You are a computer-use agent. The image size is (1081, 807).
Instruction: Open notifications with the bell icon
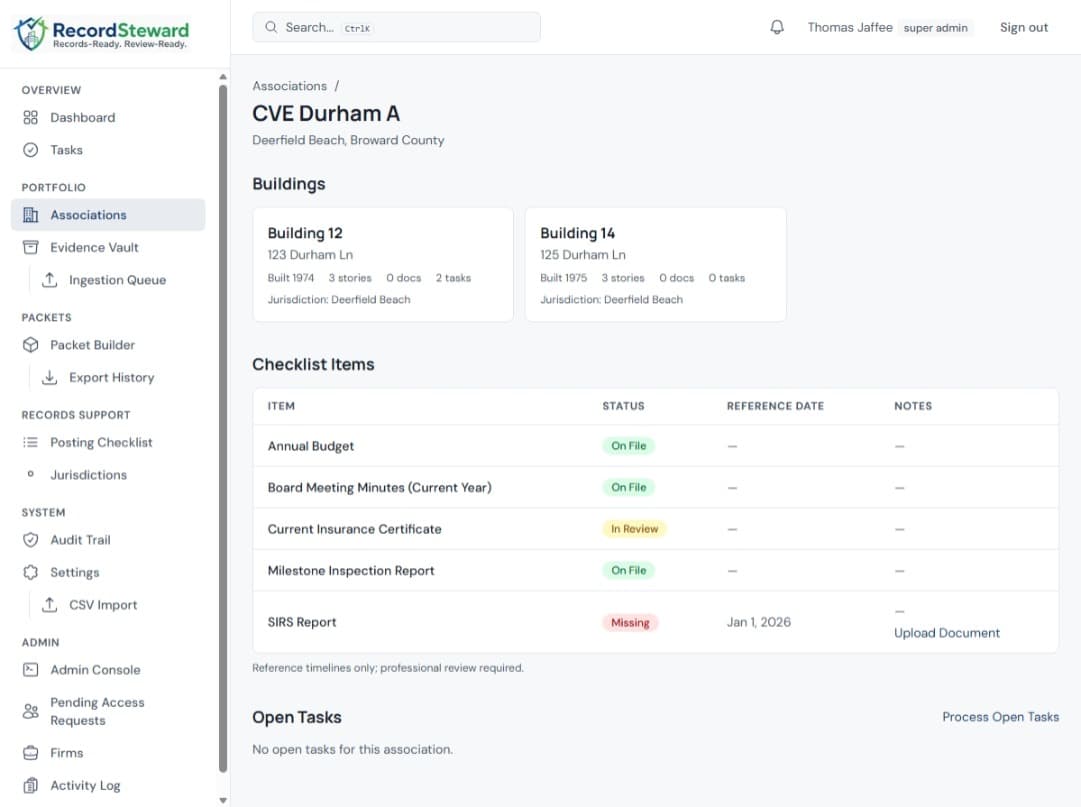pos(777,28)
